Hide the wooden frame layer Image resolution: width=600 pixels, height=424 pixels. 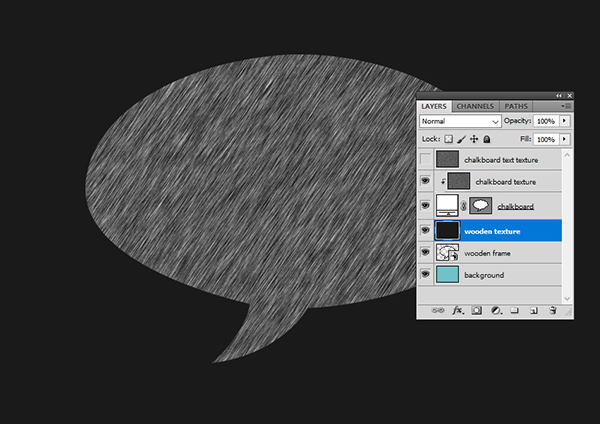pyautogui.click(x=426, y=251)
